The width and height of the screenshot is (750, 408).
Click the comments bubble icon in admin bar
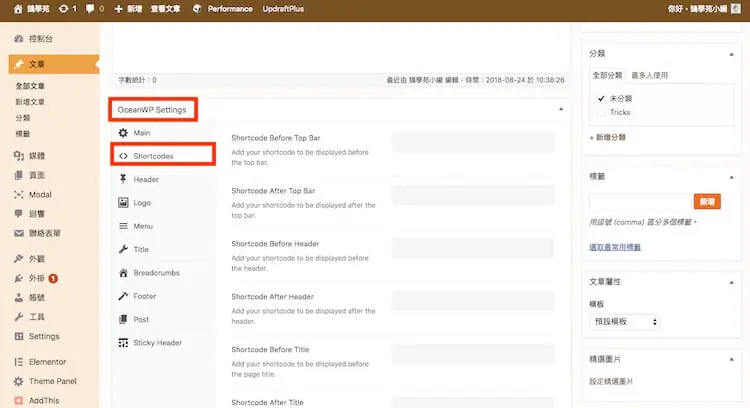(x=89, y=9)
